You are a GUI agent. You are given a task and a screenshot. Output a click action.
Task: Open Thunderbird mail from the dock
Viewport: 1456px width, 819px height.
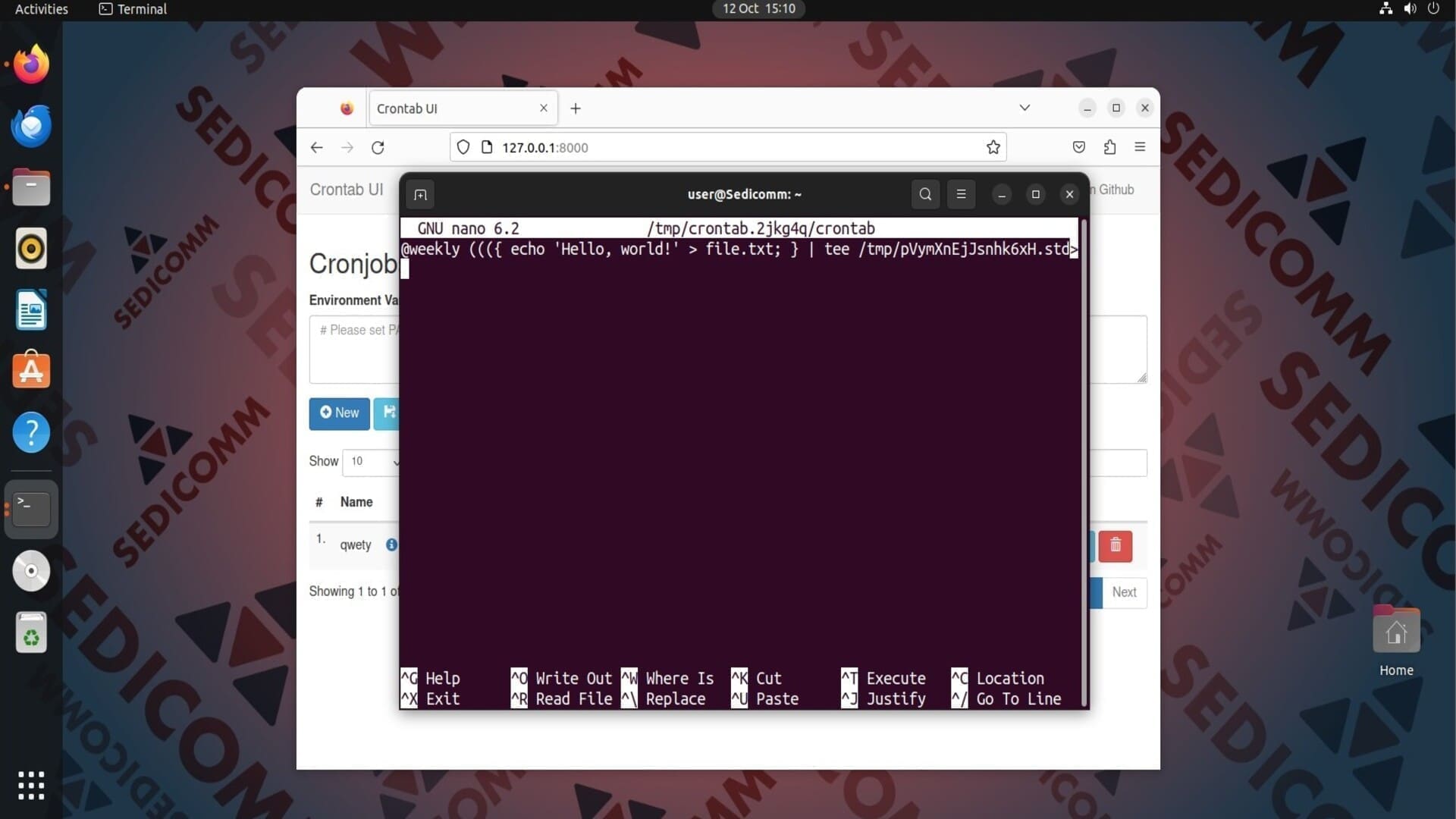pyautogui.click(x=31, y=126)
